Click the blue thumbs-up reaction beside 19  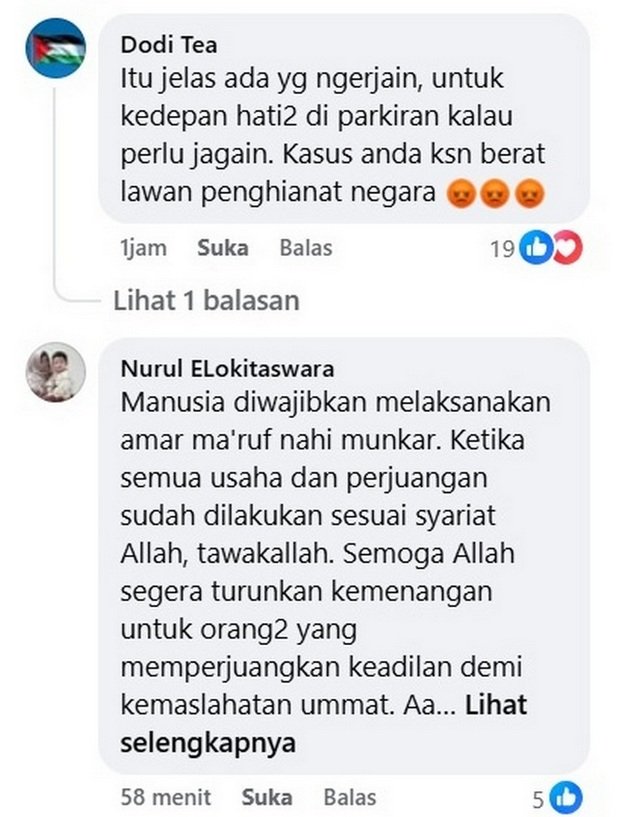click(x=536, y=248)
